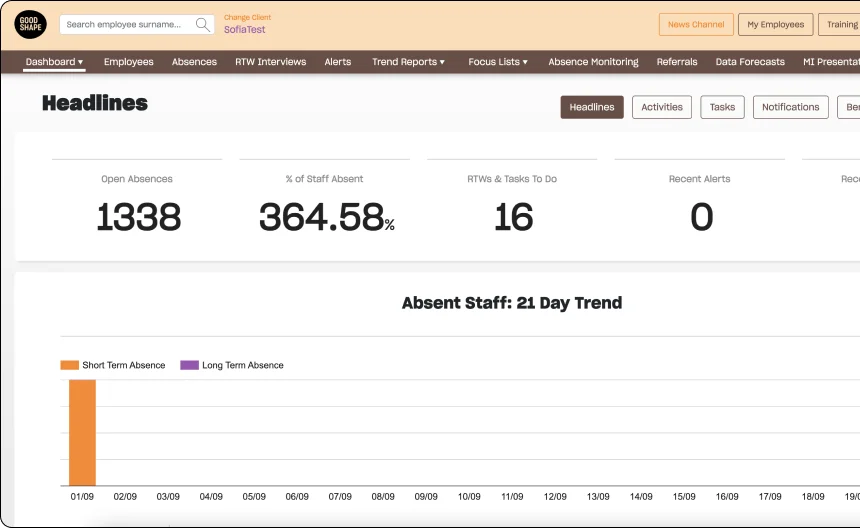Click the Change Client link
Viewport: 860px width, 528px height.
tap(247, 17)
